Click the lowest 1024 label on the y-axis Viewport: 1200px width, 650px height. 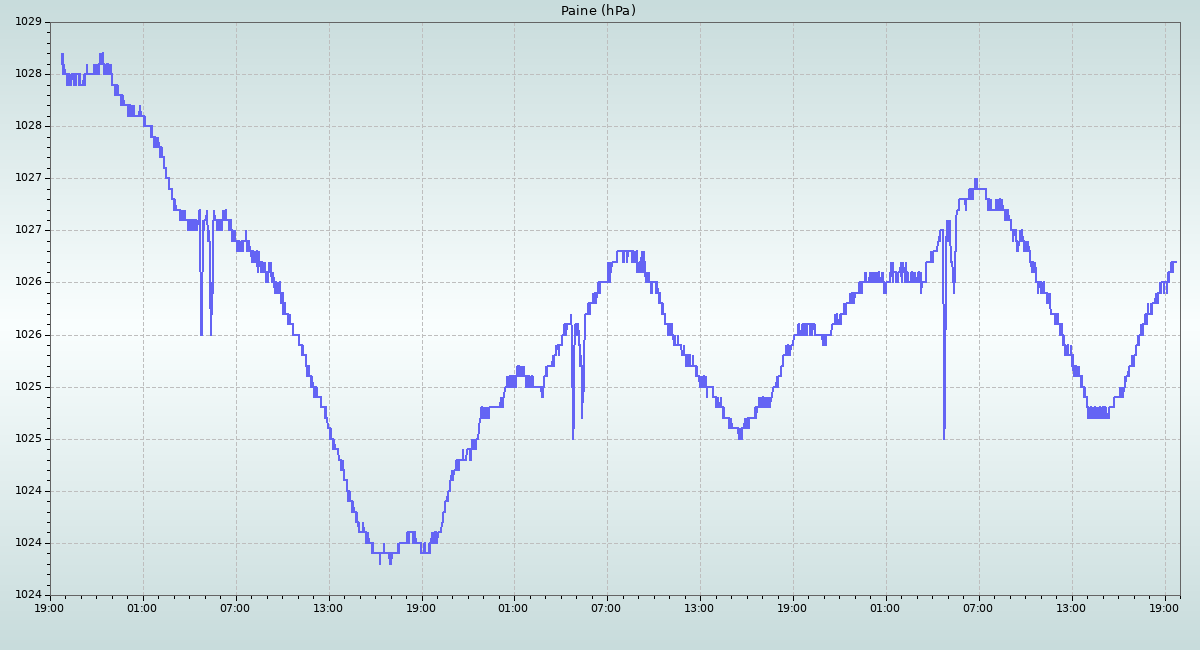[28, 595]
